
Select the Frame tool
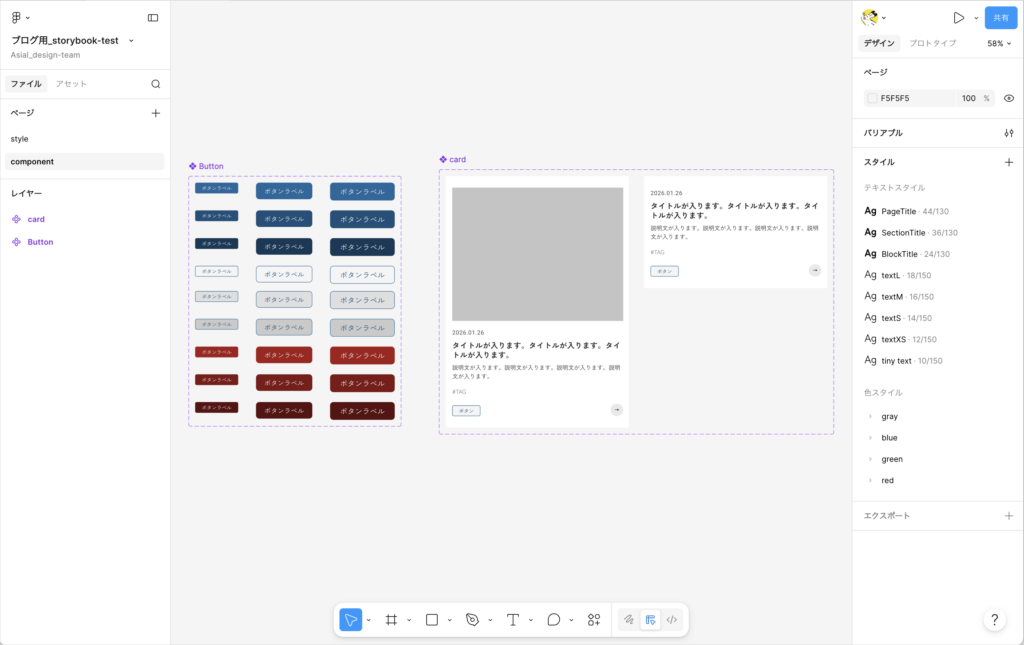coord(391,620)
